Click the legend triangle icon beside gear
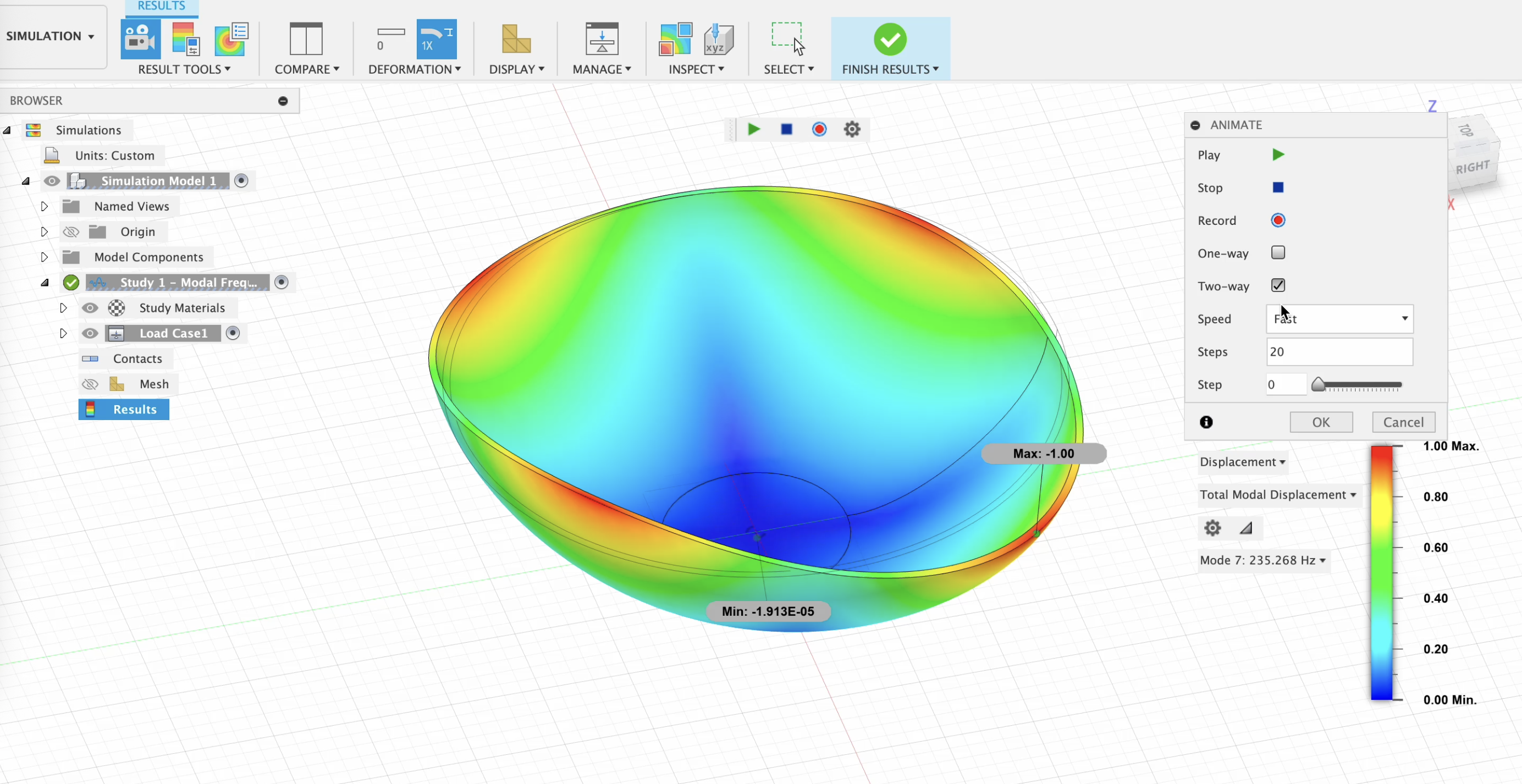 pos(1246,528)
